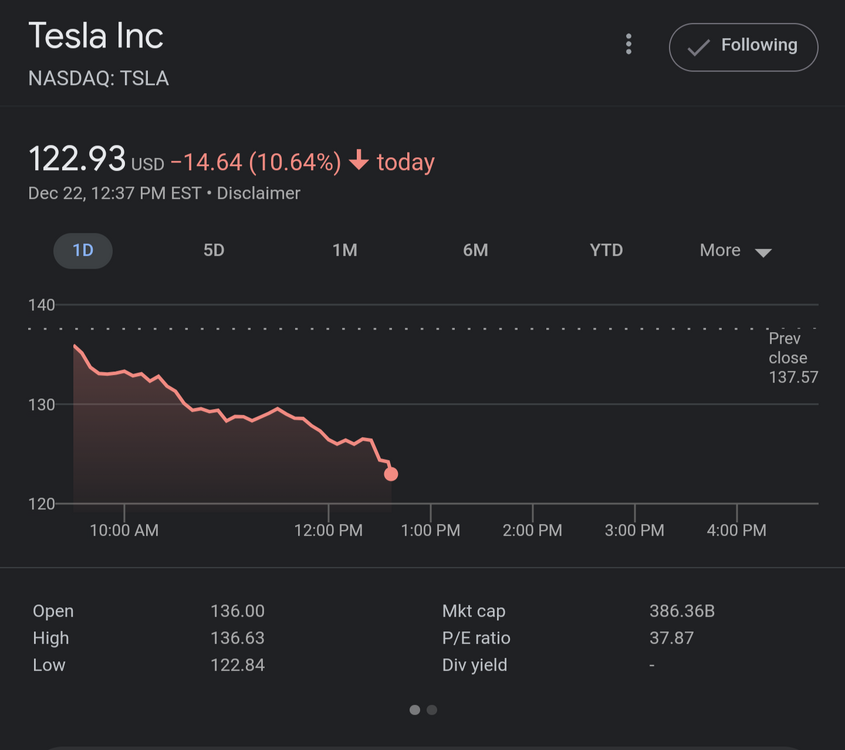Click the Mkt cap value 386.36B
Viewport: 845px width, 750px height.
point(681,611)
